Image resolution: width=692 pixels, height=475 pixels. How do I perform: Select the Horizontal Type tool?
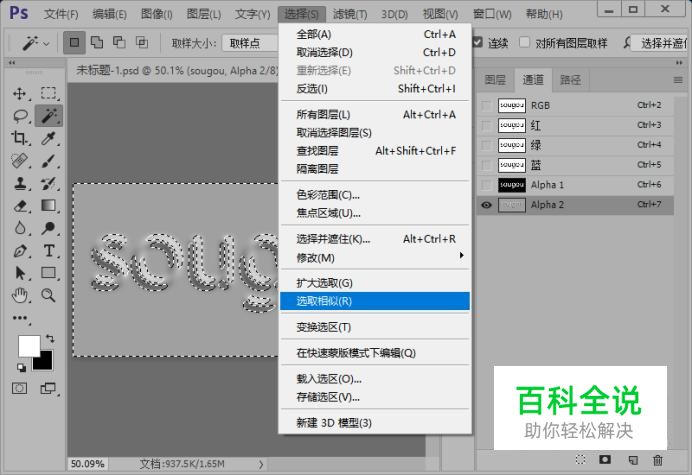click(49, 251)
